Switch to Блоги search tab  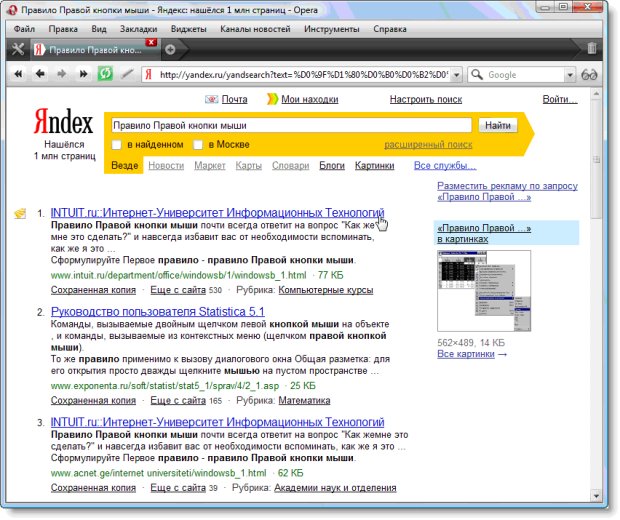pos(332,166)
